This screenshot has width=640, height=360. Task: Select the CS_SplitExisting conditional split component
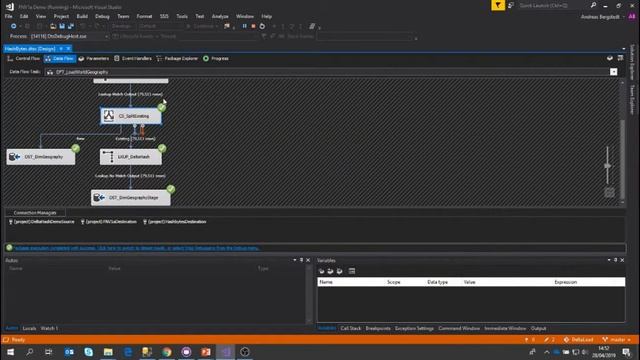tap(131, 116)
